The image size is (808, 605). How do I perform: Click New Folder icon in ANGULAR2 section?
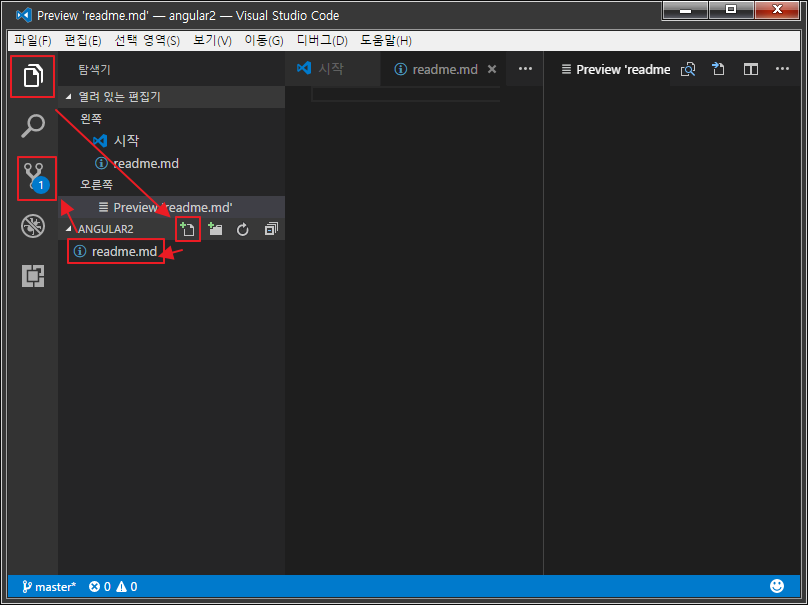(215, 229)
